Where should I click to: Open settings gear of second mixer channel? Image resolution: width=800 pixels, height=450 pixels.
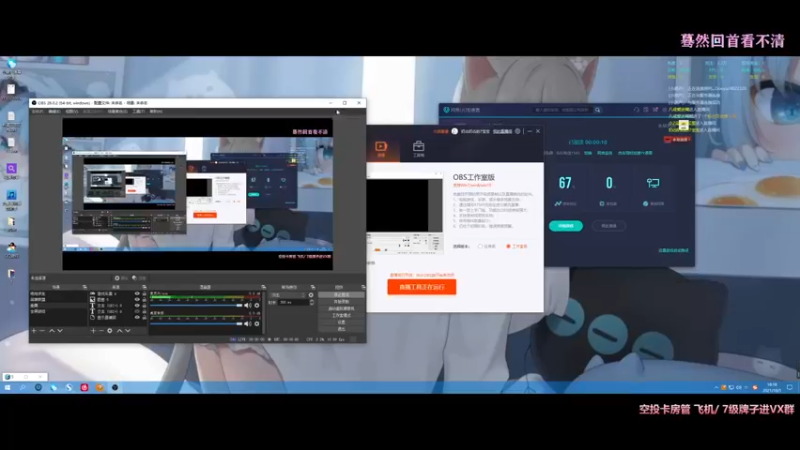point(257,323)
